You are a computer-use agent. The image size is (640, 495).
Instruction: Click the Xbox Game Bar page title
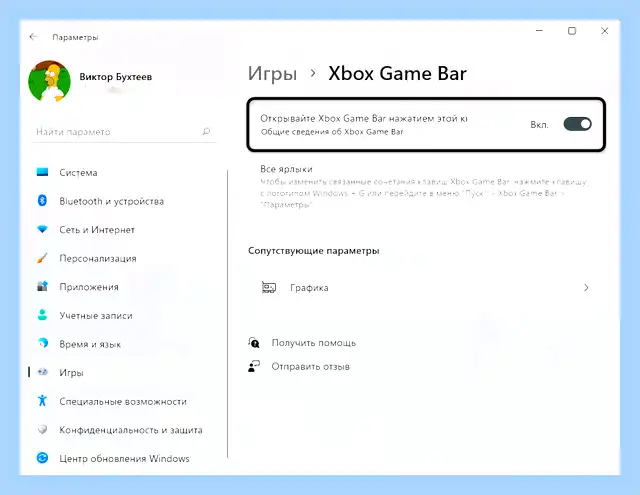397,74
